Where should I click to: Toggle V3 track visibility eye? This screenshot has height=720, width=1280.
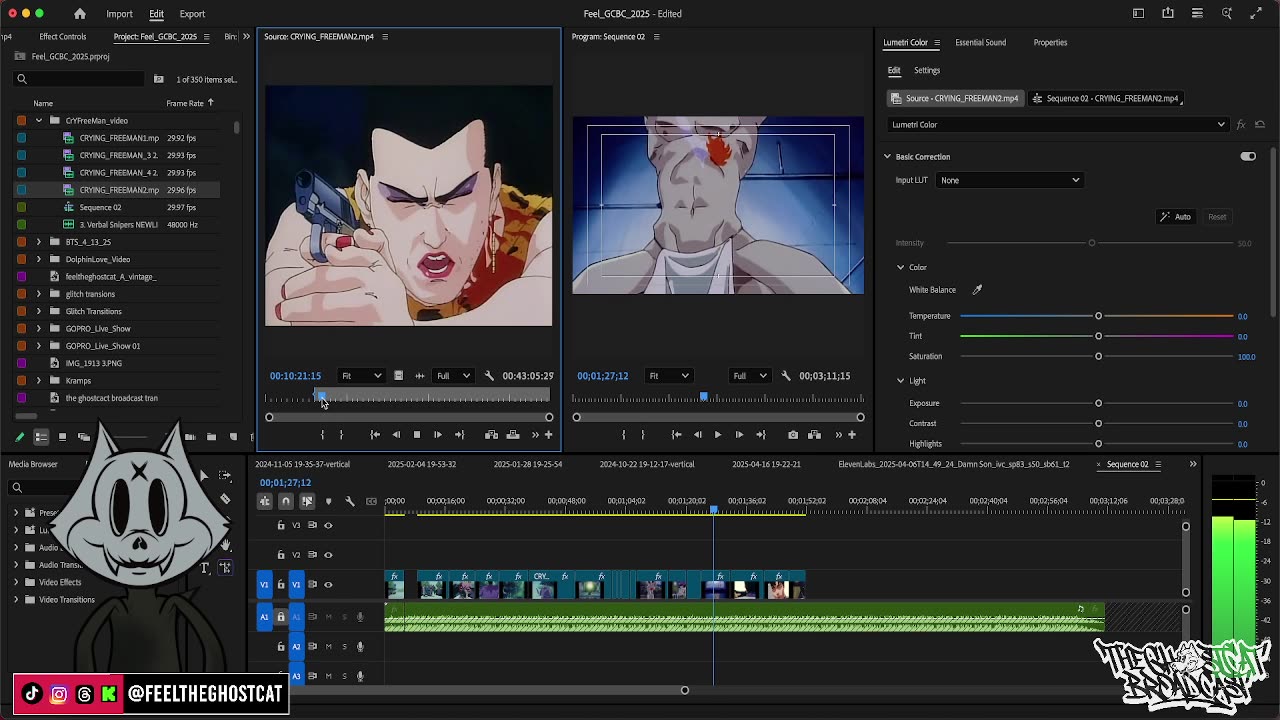point(328,525)
